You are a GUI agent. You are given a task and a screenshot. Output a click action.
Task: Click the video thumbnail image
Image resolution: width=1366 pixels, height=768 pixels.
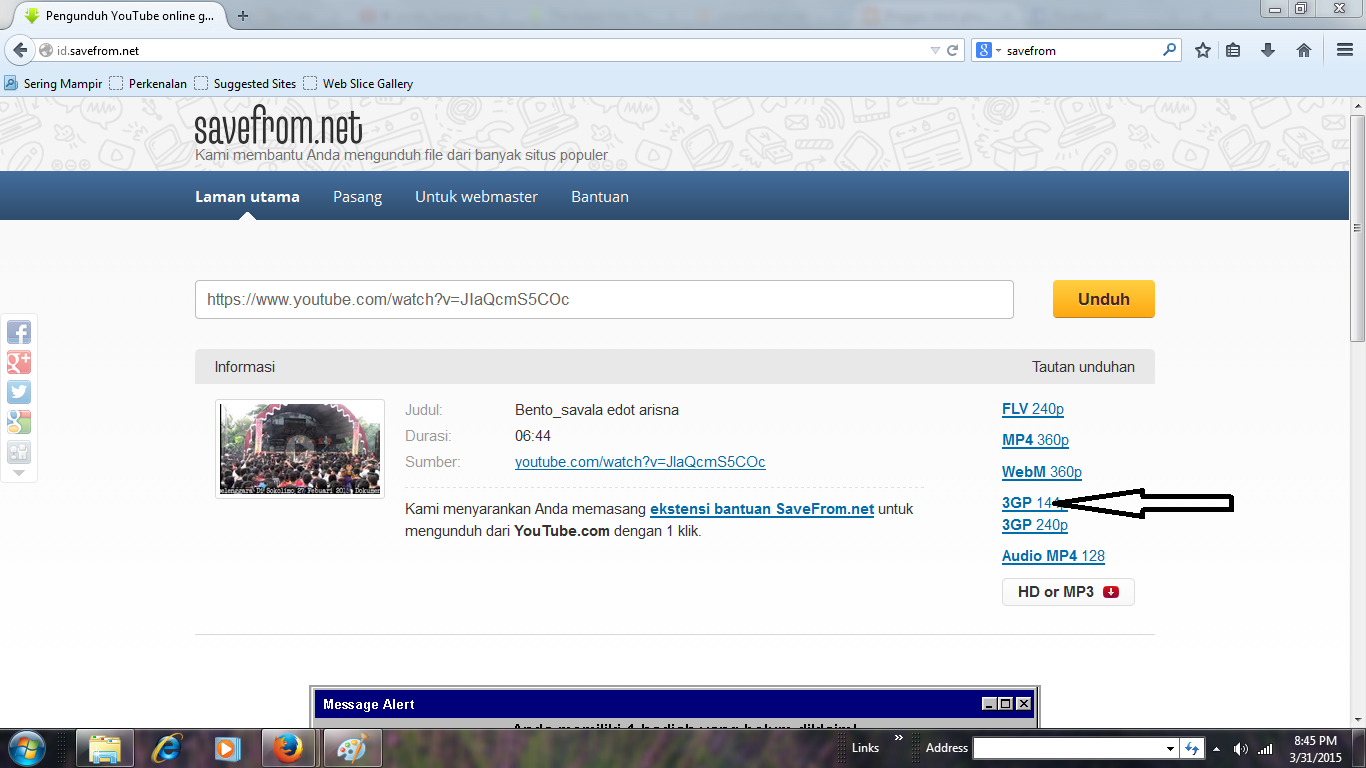(x=300, y=449)
